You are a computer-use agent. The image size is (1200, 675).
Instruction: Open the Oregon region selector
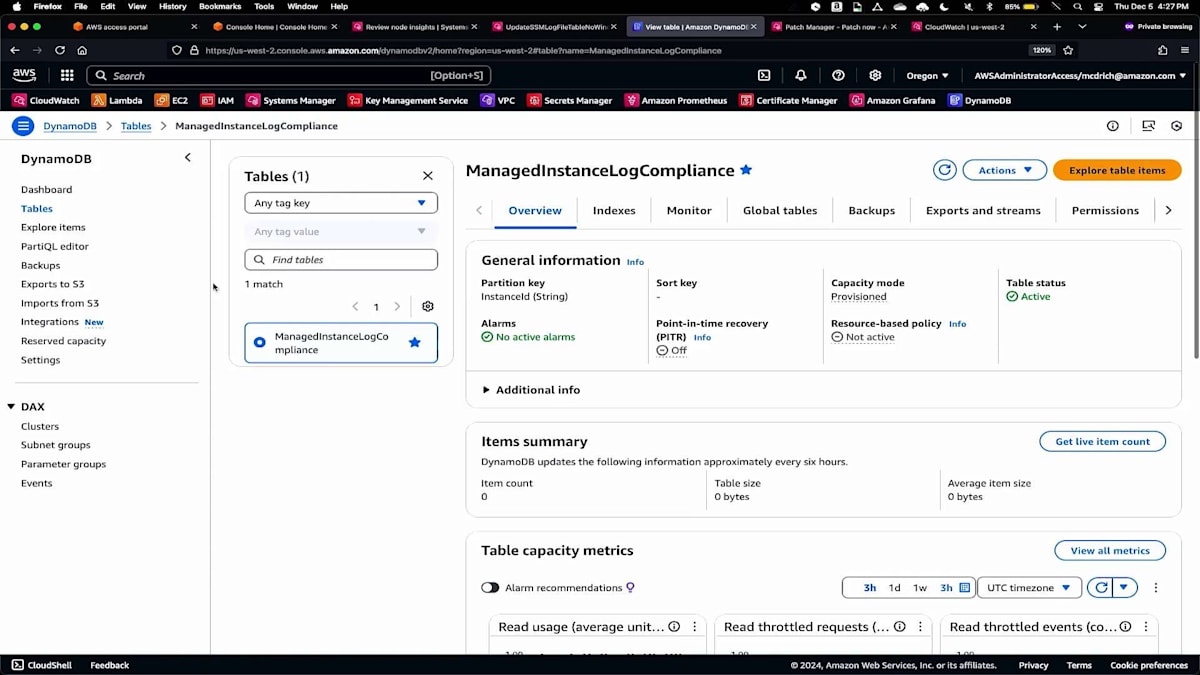(927, 75)
